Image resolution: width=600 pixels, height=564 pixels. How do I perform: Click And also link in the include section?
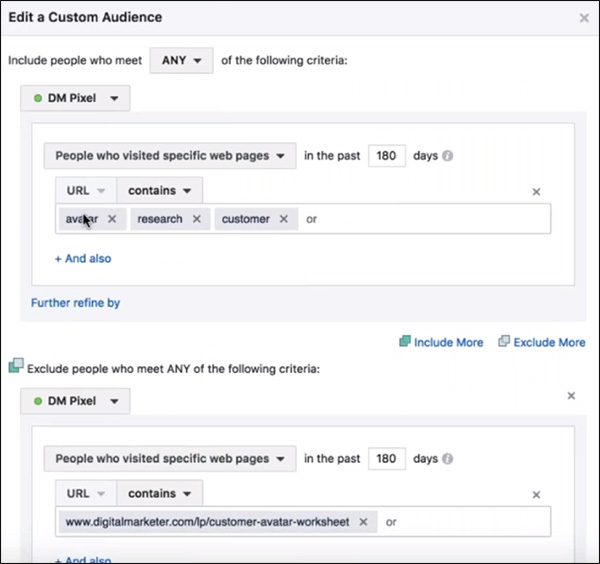(83, 259)
